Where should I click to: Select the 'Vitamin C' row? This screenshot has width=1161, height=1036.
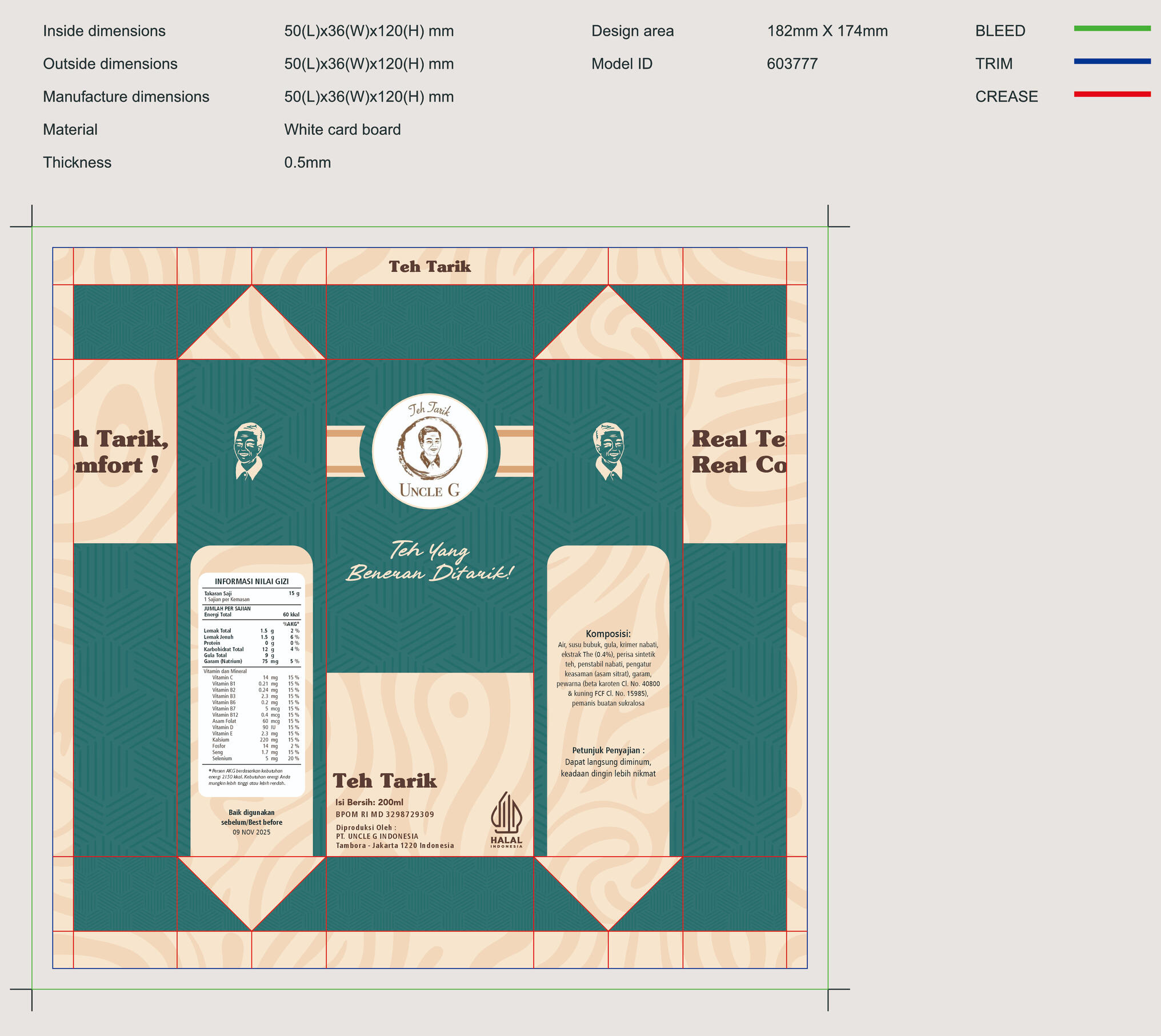pyautogui.click(x=255, y=678)
